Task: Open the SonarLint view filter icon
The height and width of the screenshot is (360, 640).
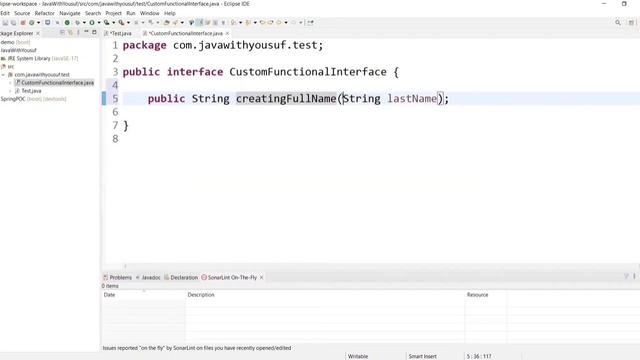Action: 626,277
